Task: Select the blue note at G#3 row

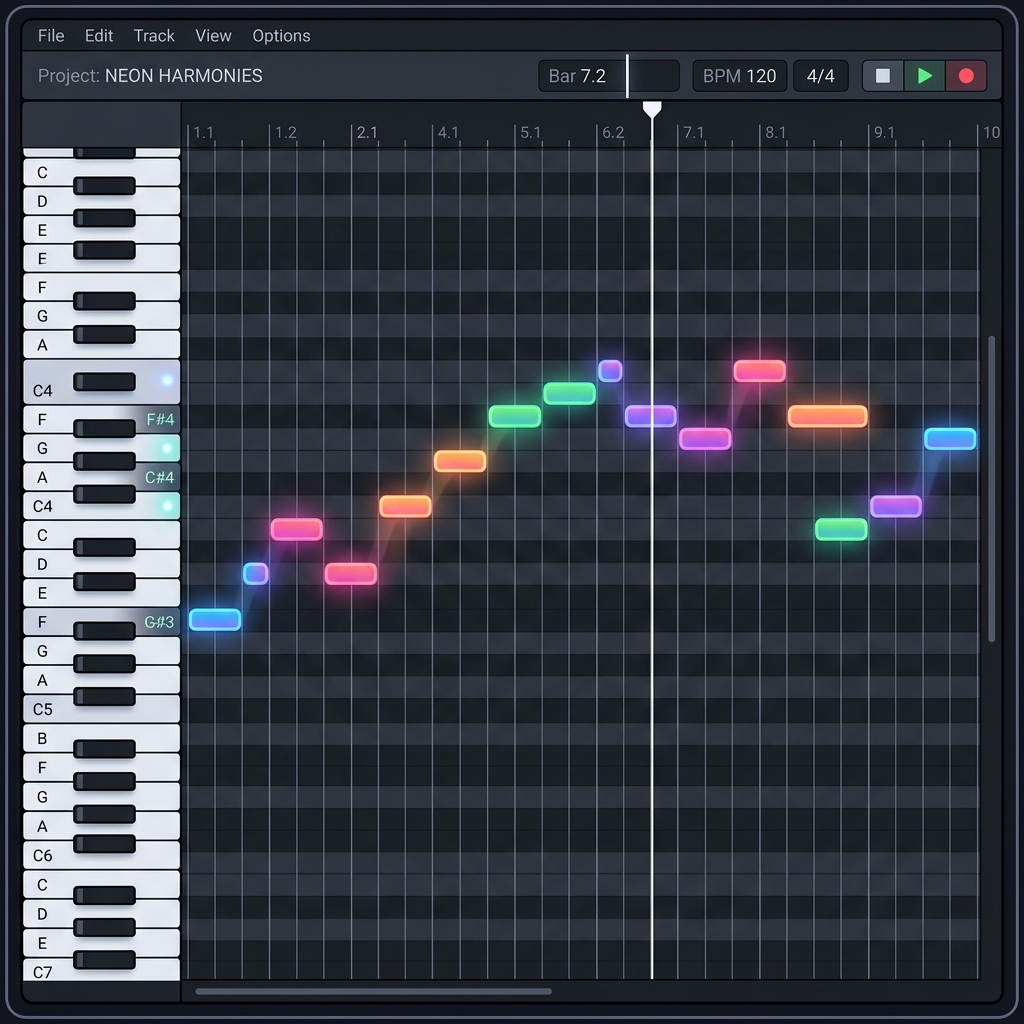Action: click(x=215, y=620)
